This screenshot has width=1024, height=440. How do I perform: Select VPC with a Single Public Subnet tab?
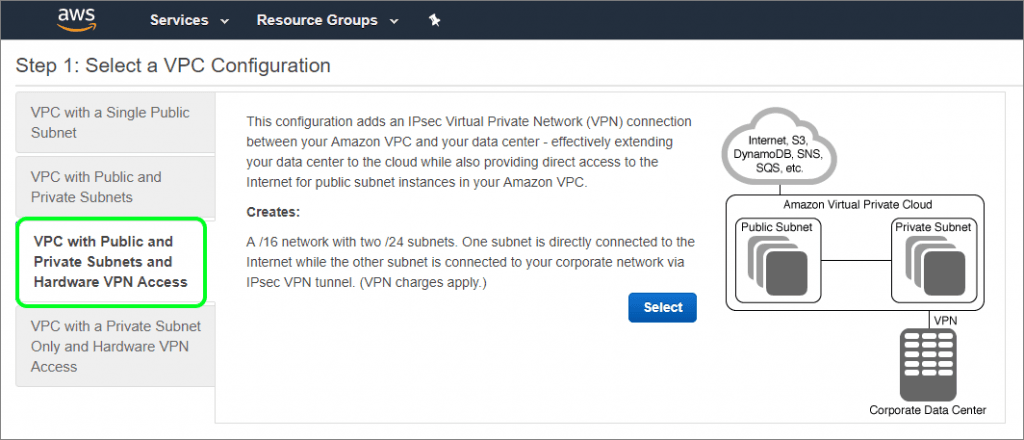click(x=116, y=122)
